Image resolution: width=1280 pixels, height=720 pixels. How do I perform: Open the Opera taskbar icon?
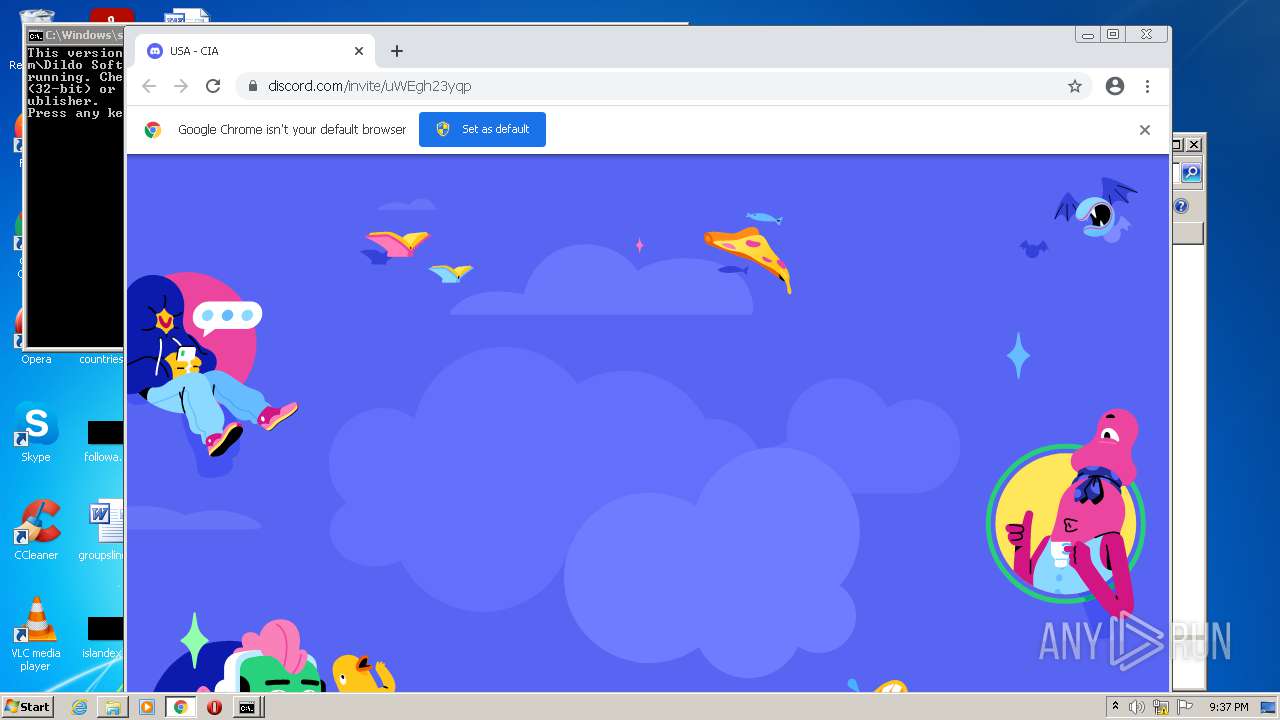point(214,707)
